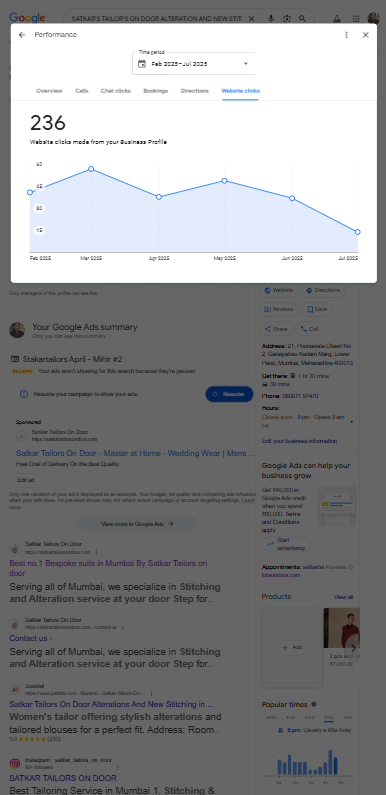Close the Performance dialog
The image size is (386, 795).
tap(366, 35)
